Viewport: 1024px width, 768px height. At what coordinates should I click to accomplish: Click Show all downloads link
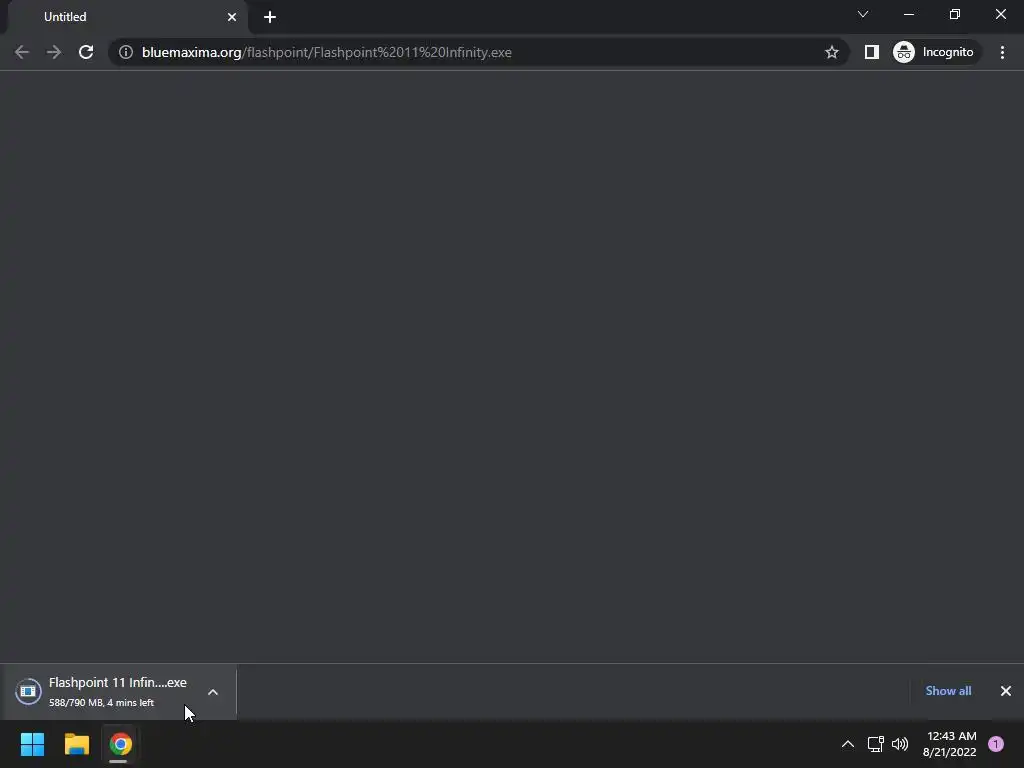tap(948, 691)
